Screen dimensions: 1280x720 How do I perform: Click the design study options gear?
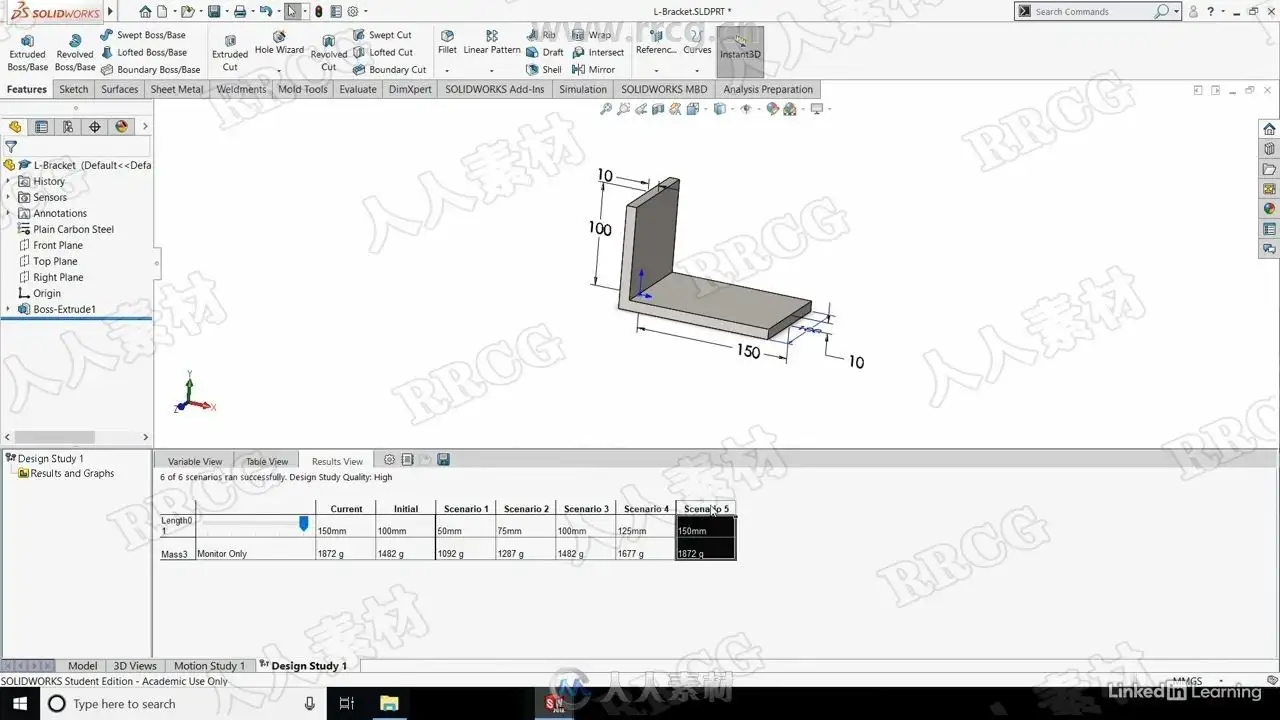(390, 460)
